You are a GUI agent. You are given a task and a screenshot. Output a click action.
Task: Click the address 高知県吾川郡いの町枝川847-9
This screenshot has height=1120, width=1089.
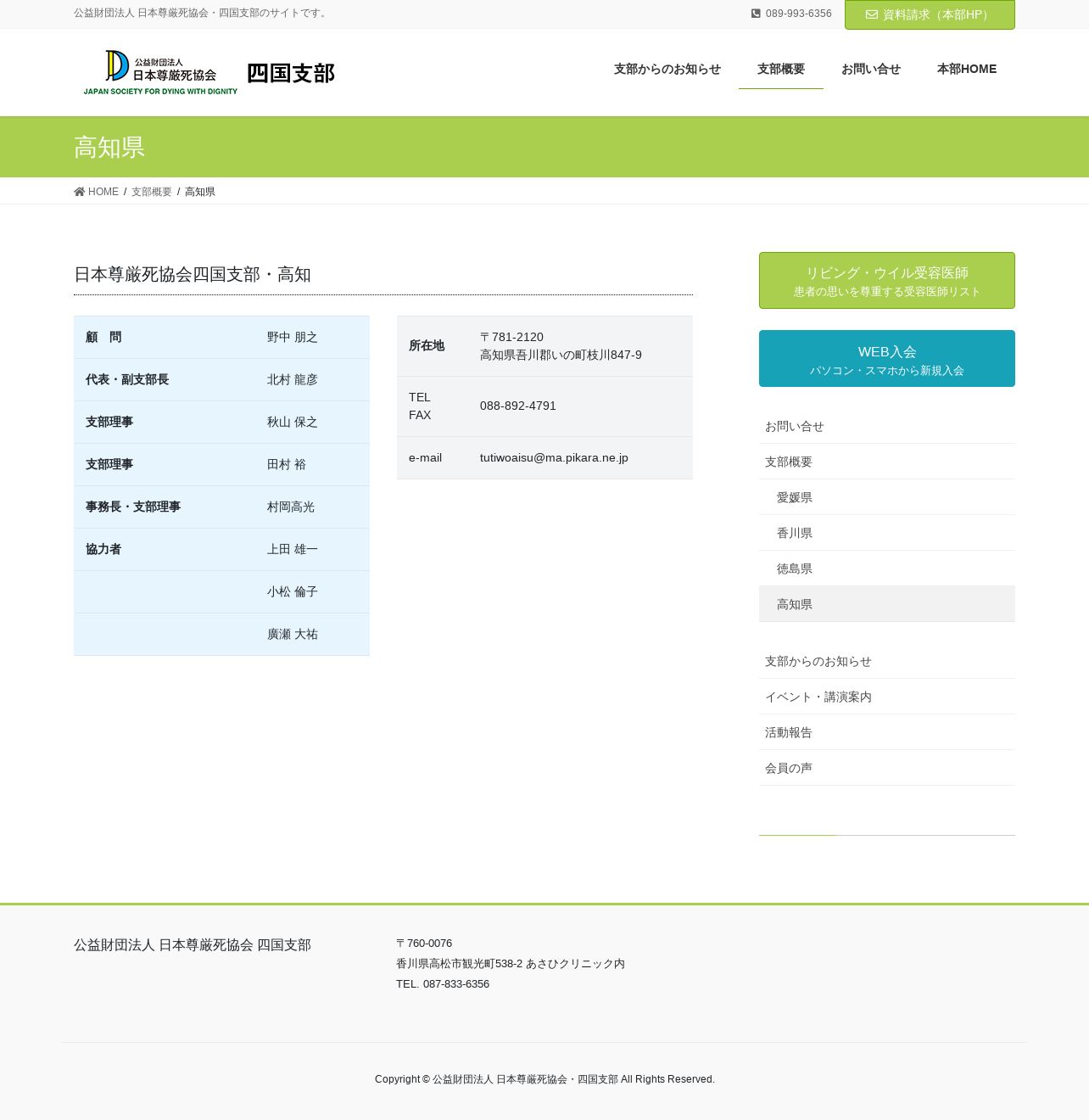click(x=561, y=355)
